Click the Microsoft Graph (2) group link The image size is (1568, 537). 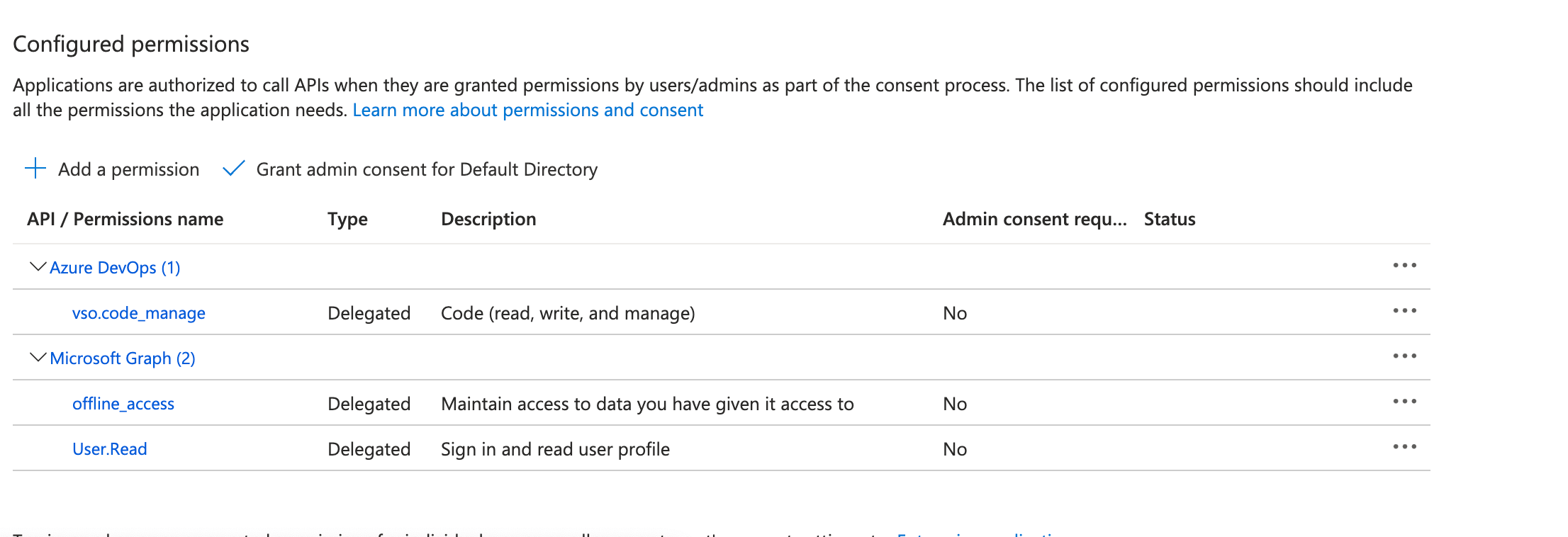[123, 358]
